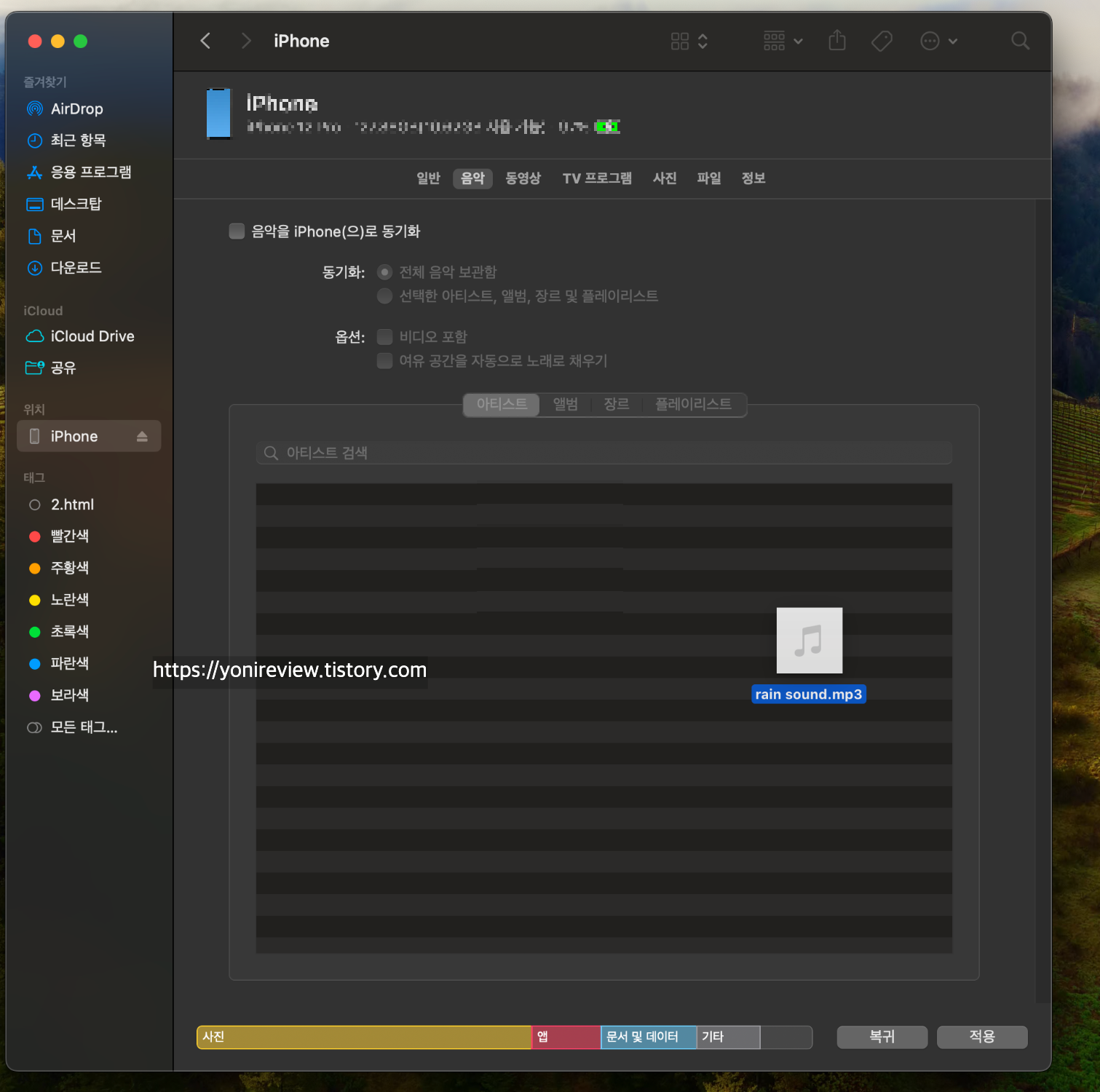Switch to the 파일 tab

click(708, 178)
